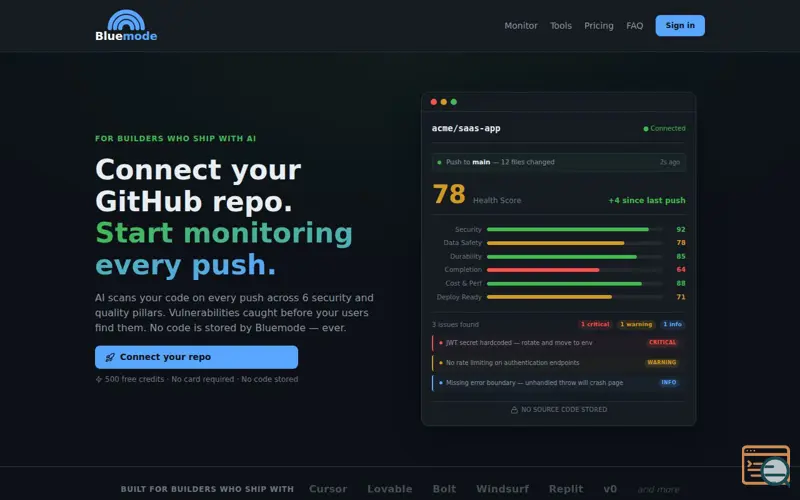Click the WARNING severity label

click(662, 363)
